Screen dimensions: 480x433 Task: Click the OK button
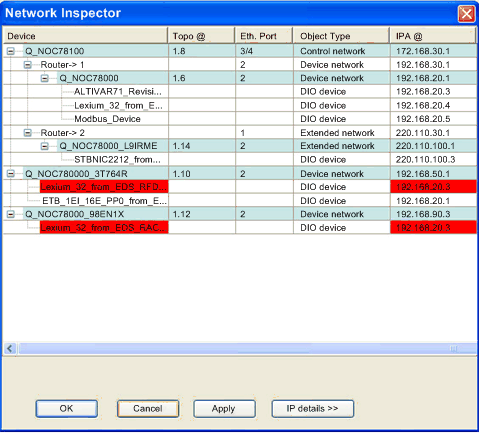tap(67, 409)
